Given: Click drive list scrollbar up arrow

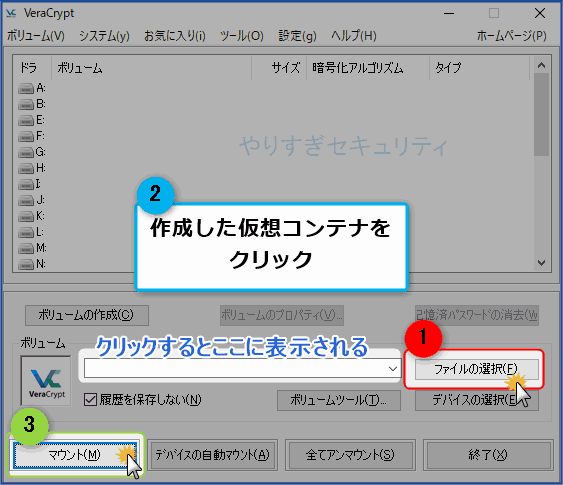Looking at the screenshot, I should click(541, 65).
